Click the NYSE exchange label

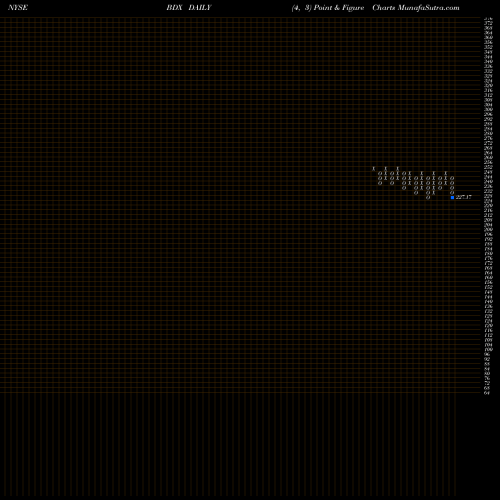18,8
